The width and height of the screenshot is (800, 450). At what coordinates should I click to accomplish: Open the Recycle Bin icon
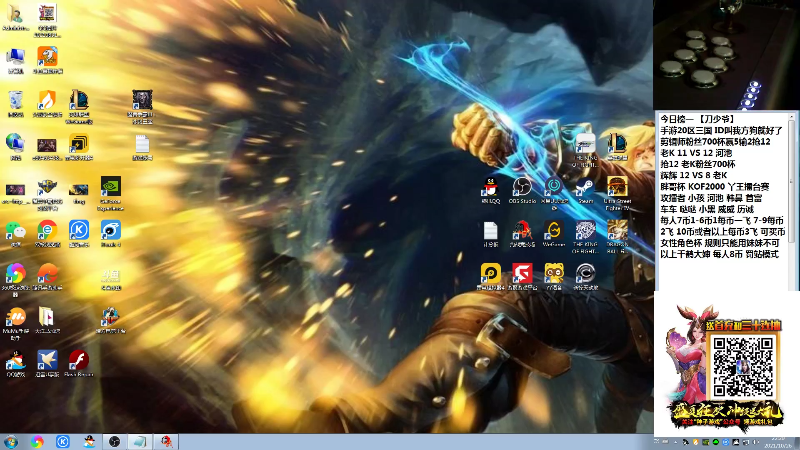click(15, 104)
